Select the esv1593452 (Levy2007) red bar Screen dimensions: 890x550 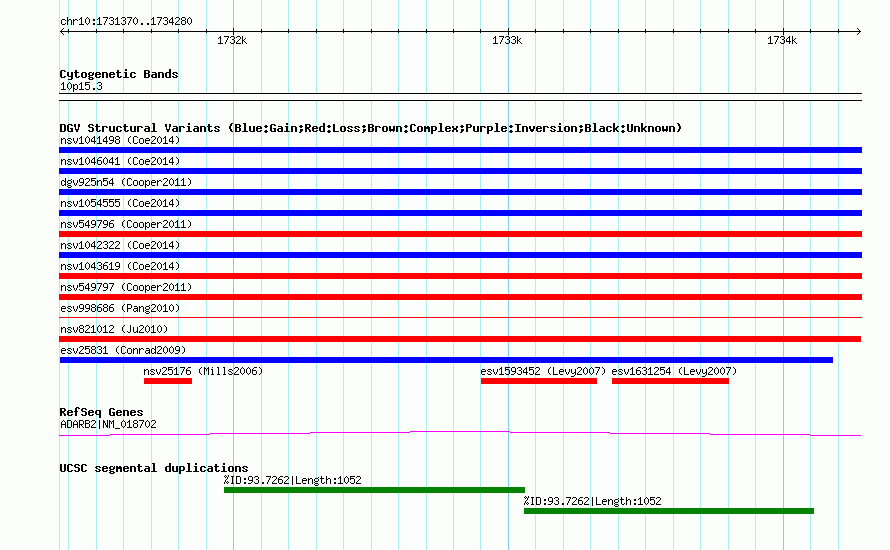(539, 381)
